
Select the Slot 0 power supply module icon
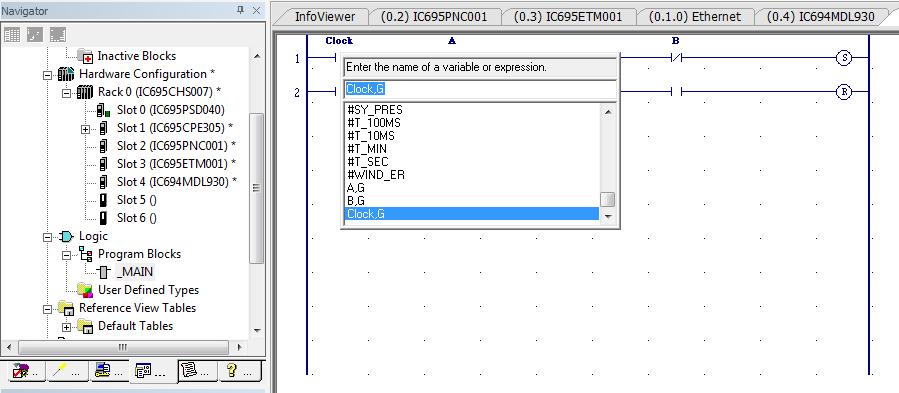103,110
